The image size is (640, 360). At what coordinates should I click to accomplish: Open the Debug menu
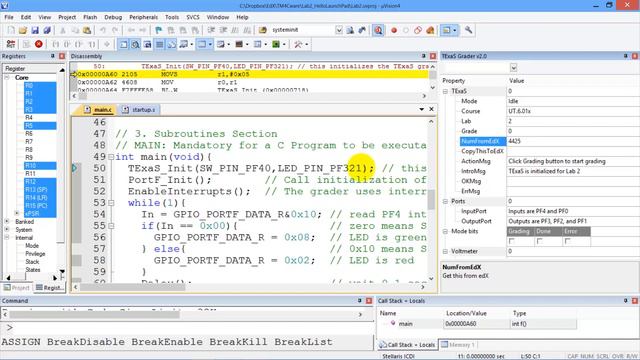pos(113,17)
